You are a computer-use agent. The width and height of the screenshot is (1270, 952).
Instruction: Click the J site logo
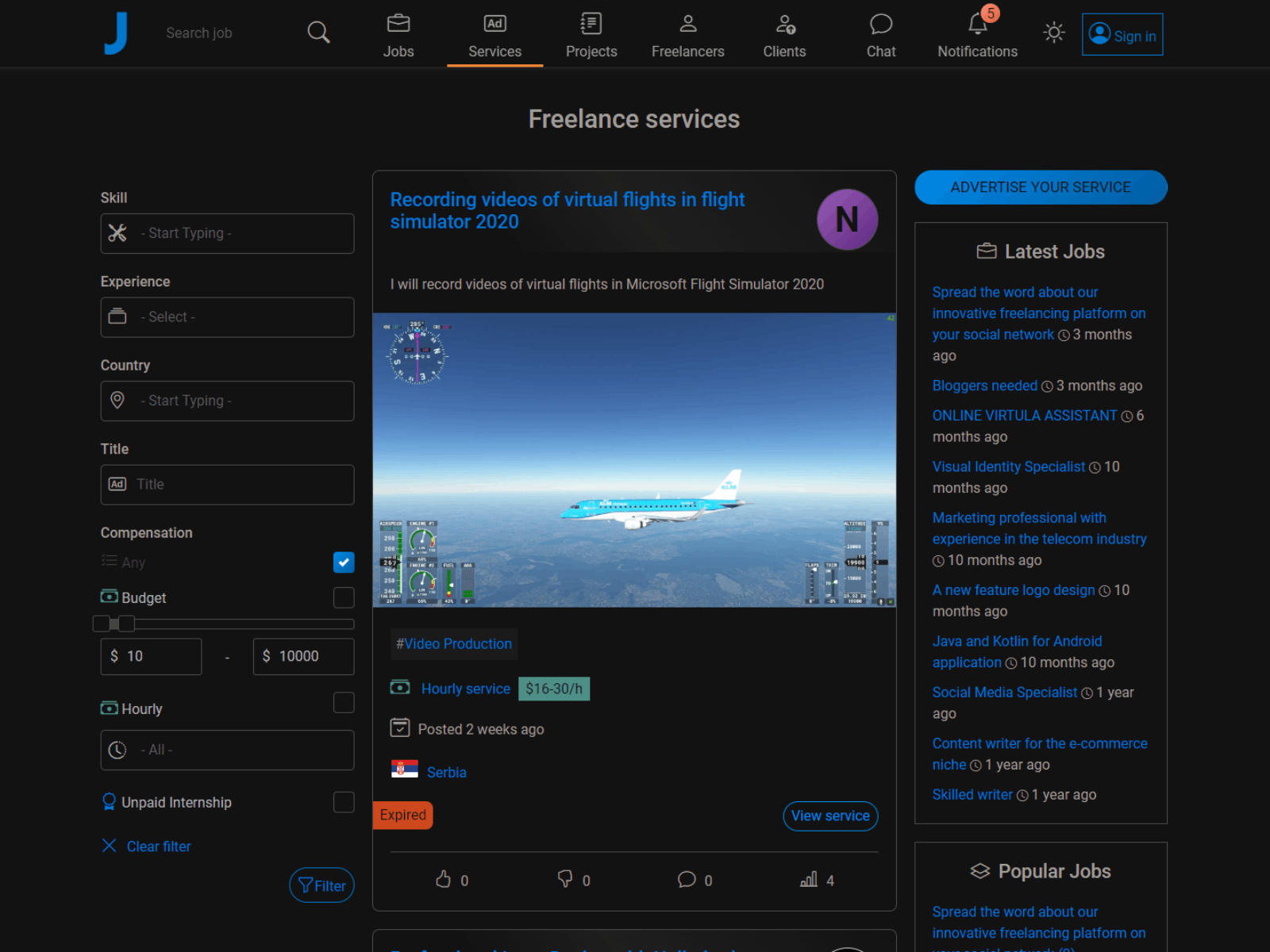tap(116, 33)
